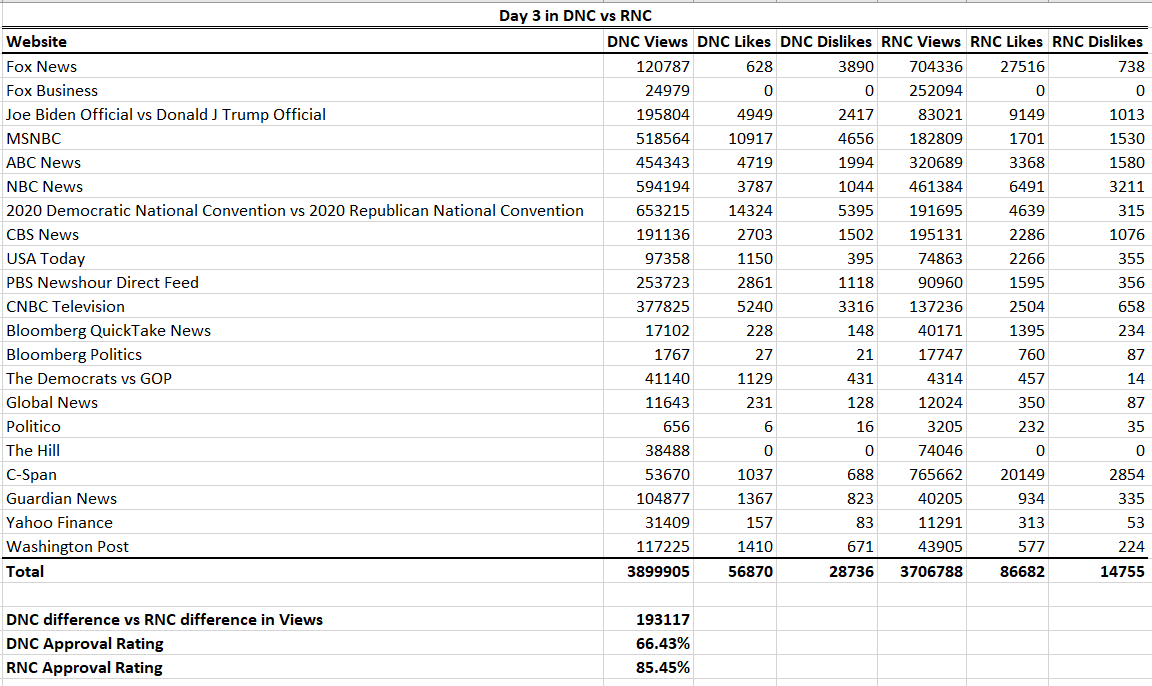Screen dimensions: 1152x686
Task: Click the 'Bloomberg Politics' cell
Action: (x=303, y=354)
